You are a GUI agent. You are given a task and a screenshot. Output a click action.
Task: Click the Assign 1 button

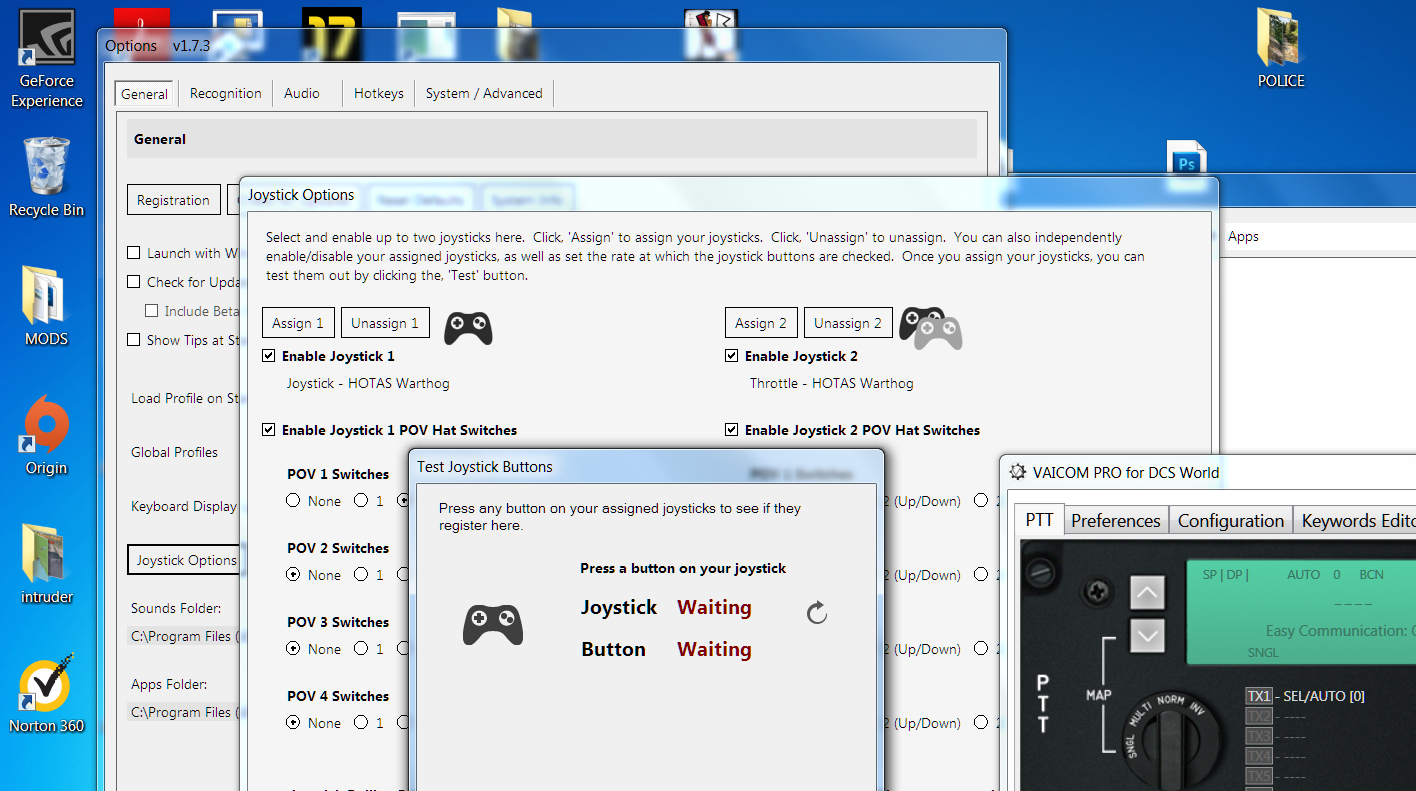click(299, 323)
